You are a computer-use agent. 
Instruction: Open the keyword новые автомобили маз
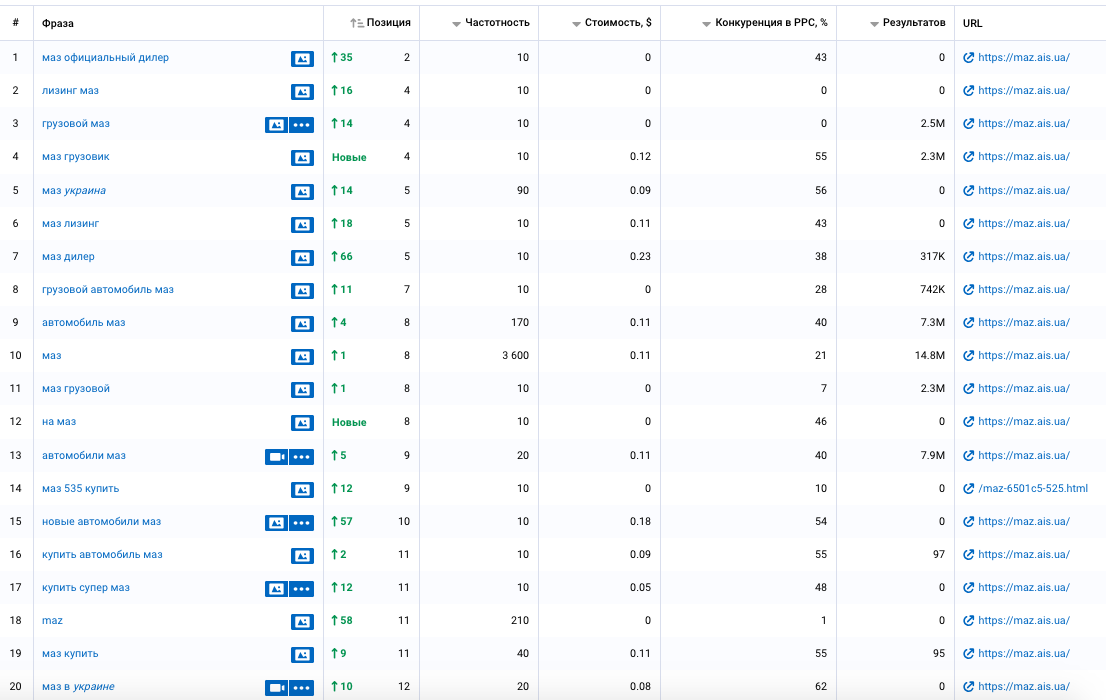pyautogui.click(x=102, y=521)
